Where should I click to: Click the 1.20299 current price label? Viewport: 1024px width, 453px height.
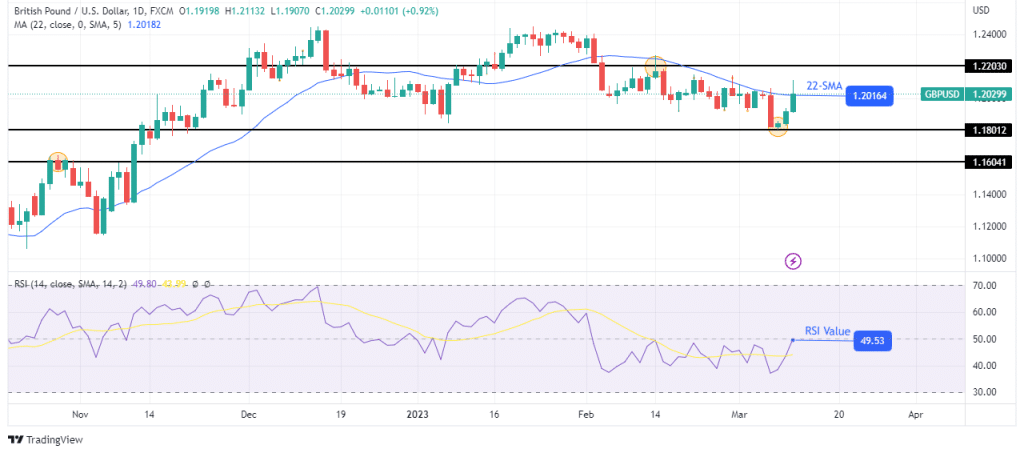tap(989, 95)
